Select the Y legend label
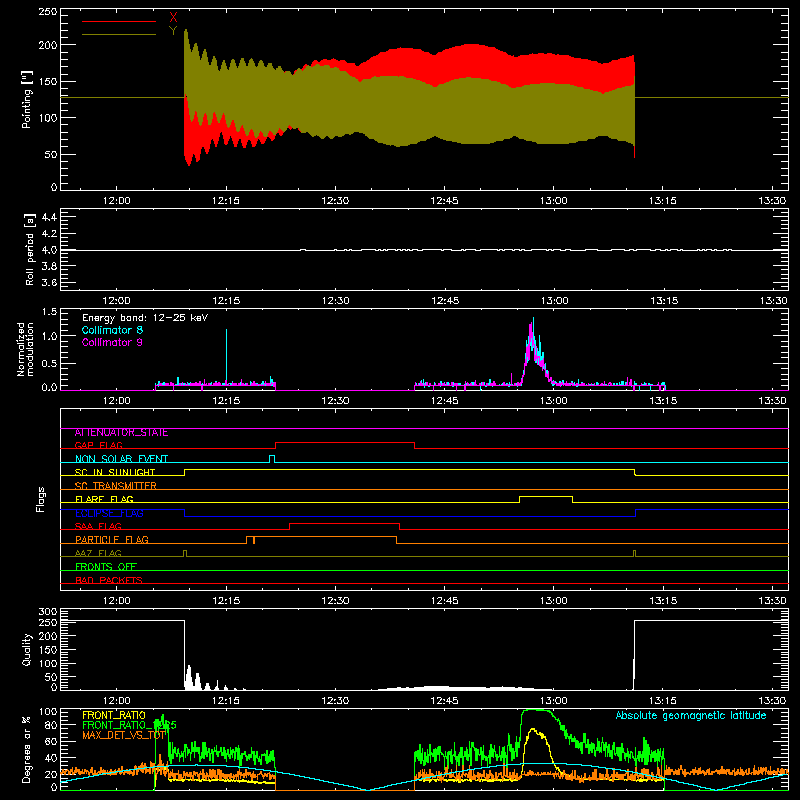 [x=173, y=31]
